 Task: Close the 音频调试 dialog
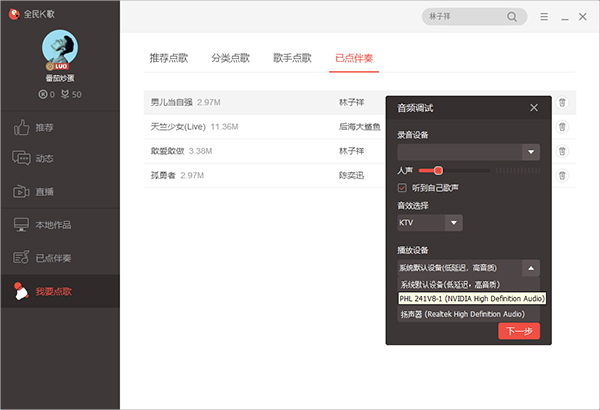pyautogui.click(x=534, y=107)
